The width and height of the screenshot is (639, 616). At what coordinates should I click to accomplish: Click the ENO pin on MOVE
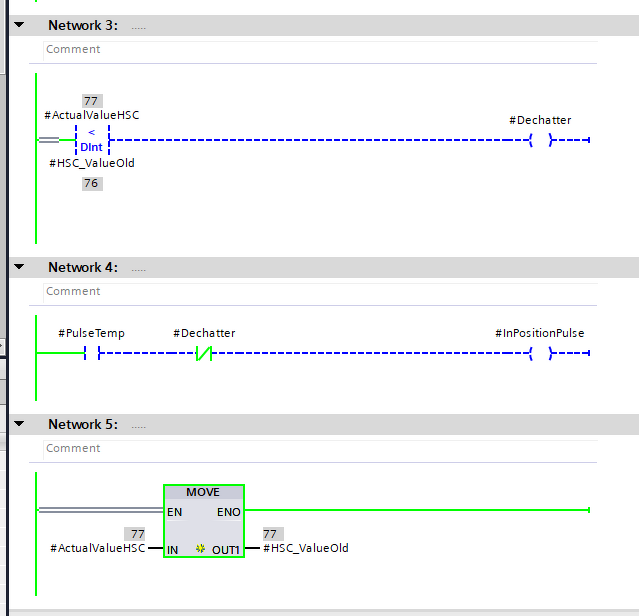[x=229, y=512]
